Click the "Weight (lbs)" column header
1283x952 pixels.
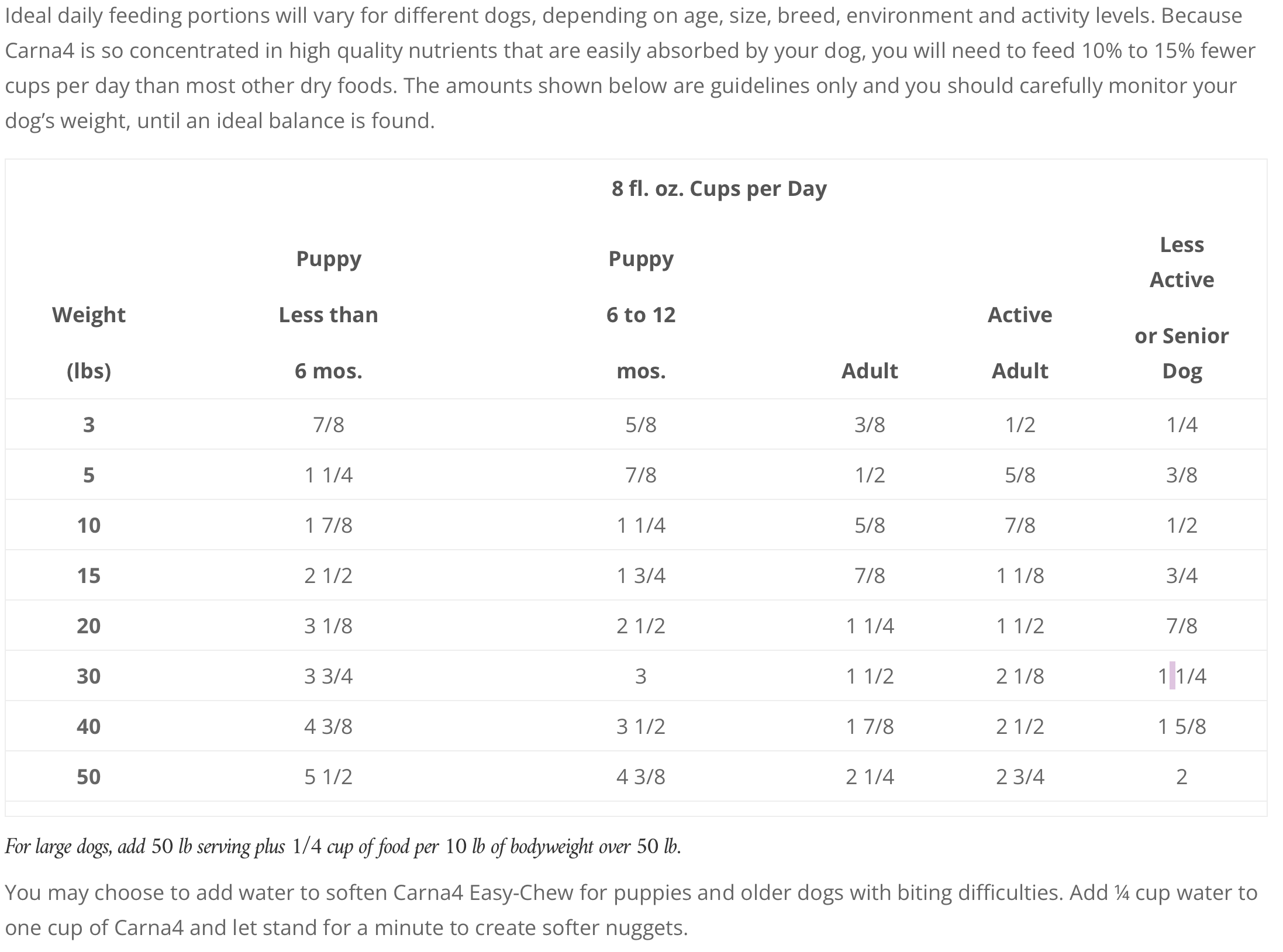(x=89, y=343)
